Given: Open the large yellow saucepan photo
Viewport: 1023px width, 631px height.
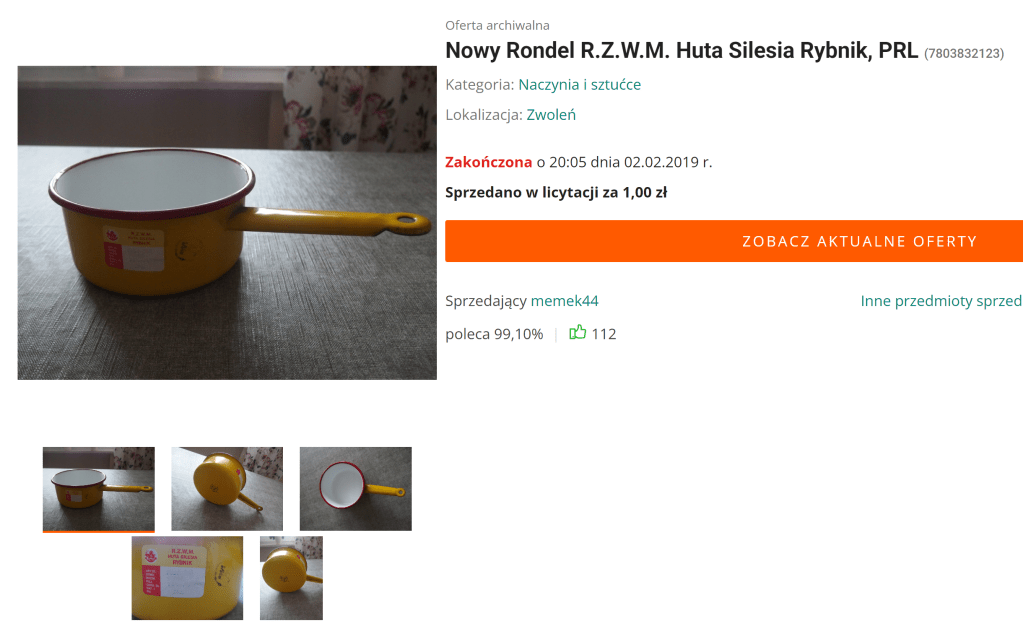Looking at the screenshot, I should coord(227,223).
